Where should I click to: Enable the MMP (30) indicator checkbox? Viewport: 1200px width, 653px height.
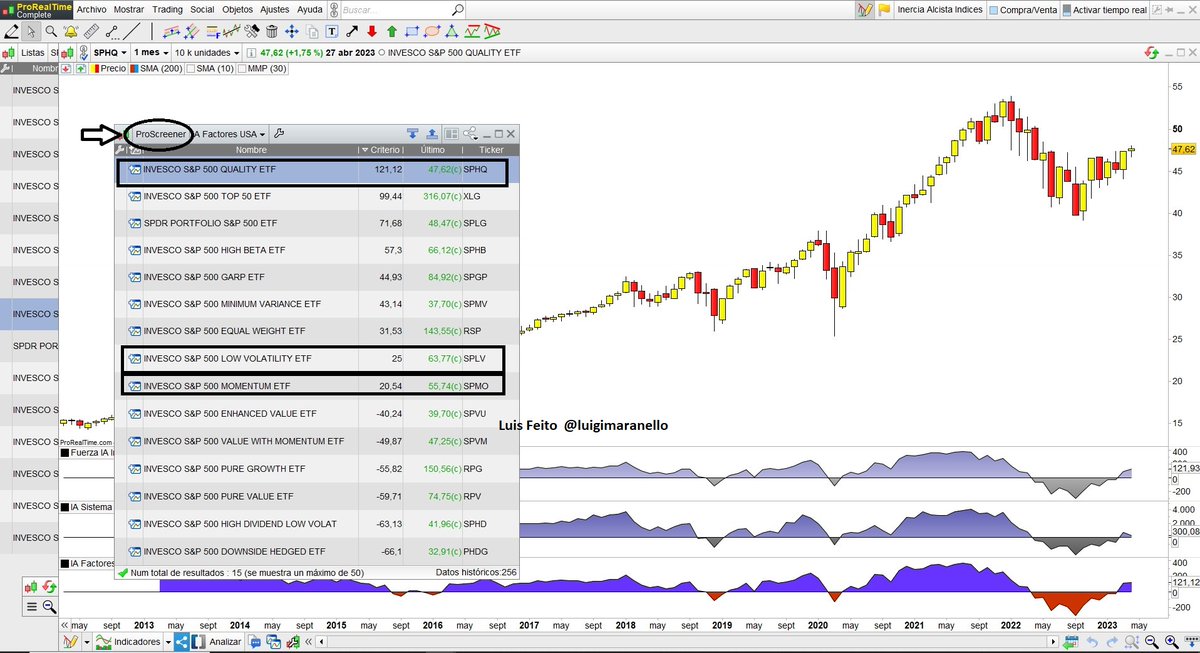(243, 69)
